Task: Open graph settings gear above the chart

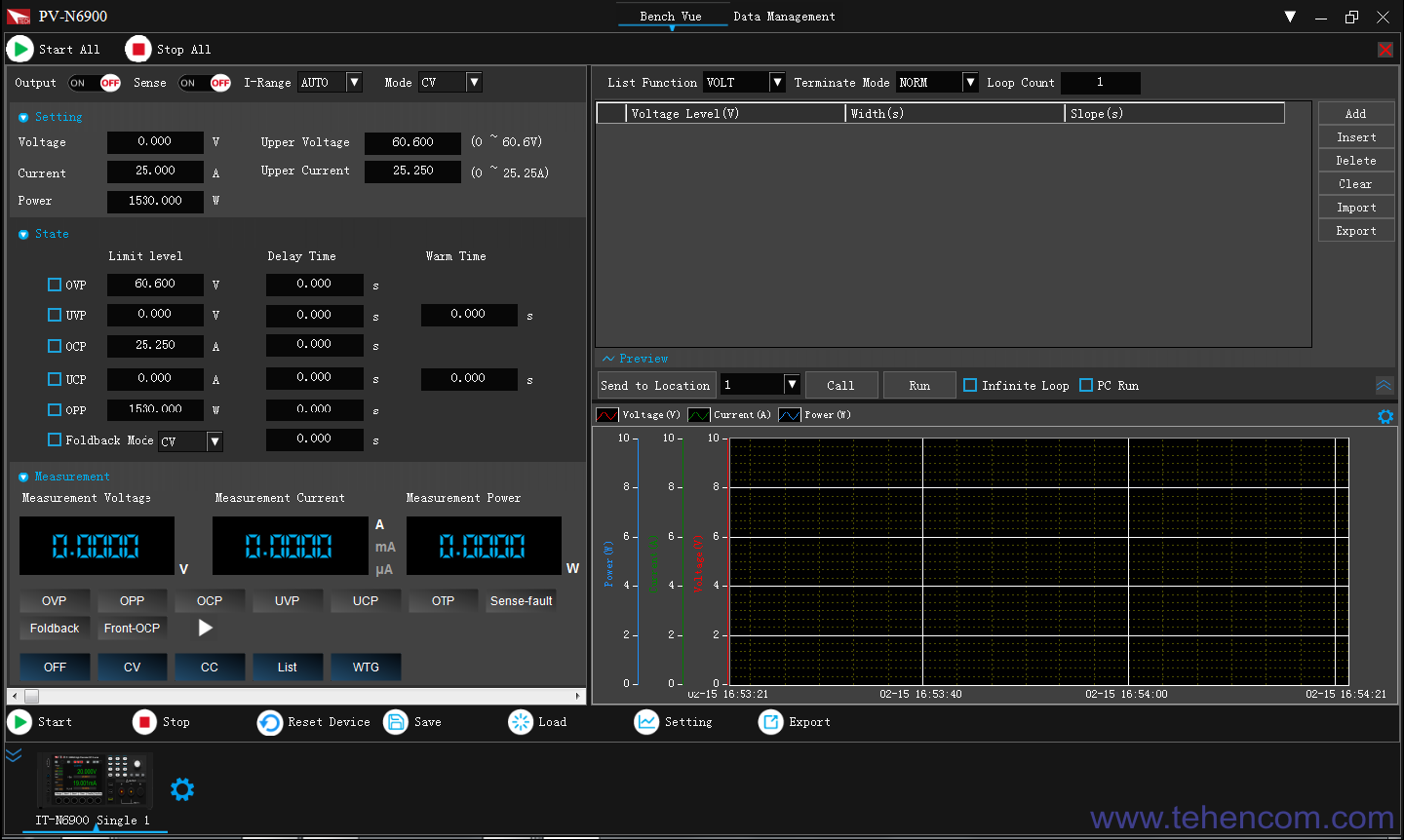Action: pyautogui.click(x=1384, y=416)
